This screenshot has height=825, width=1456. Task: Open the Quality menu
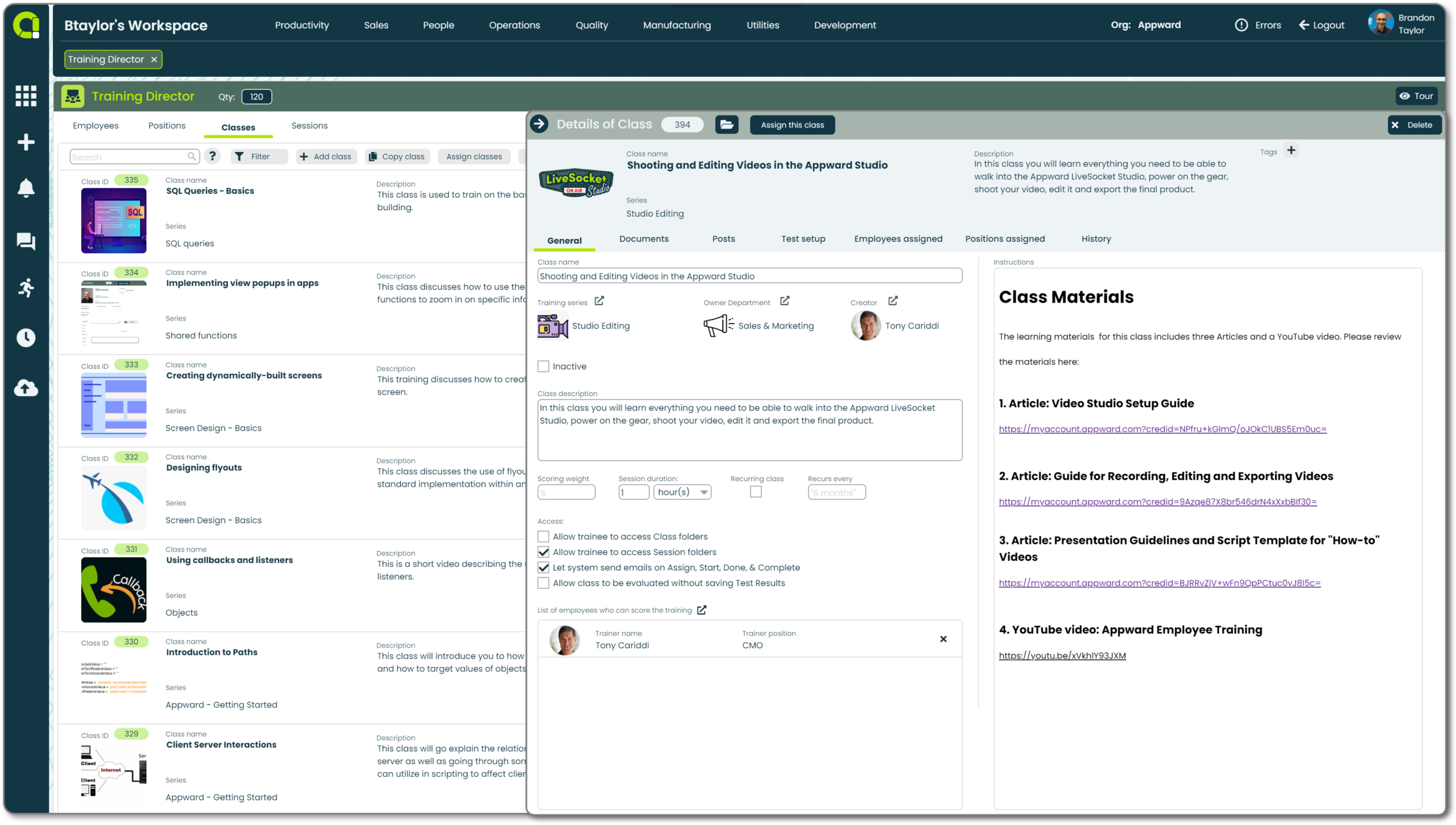pos(591,25)
